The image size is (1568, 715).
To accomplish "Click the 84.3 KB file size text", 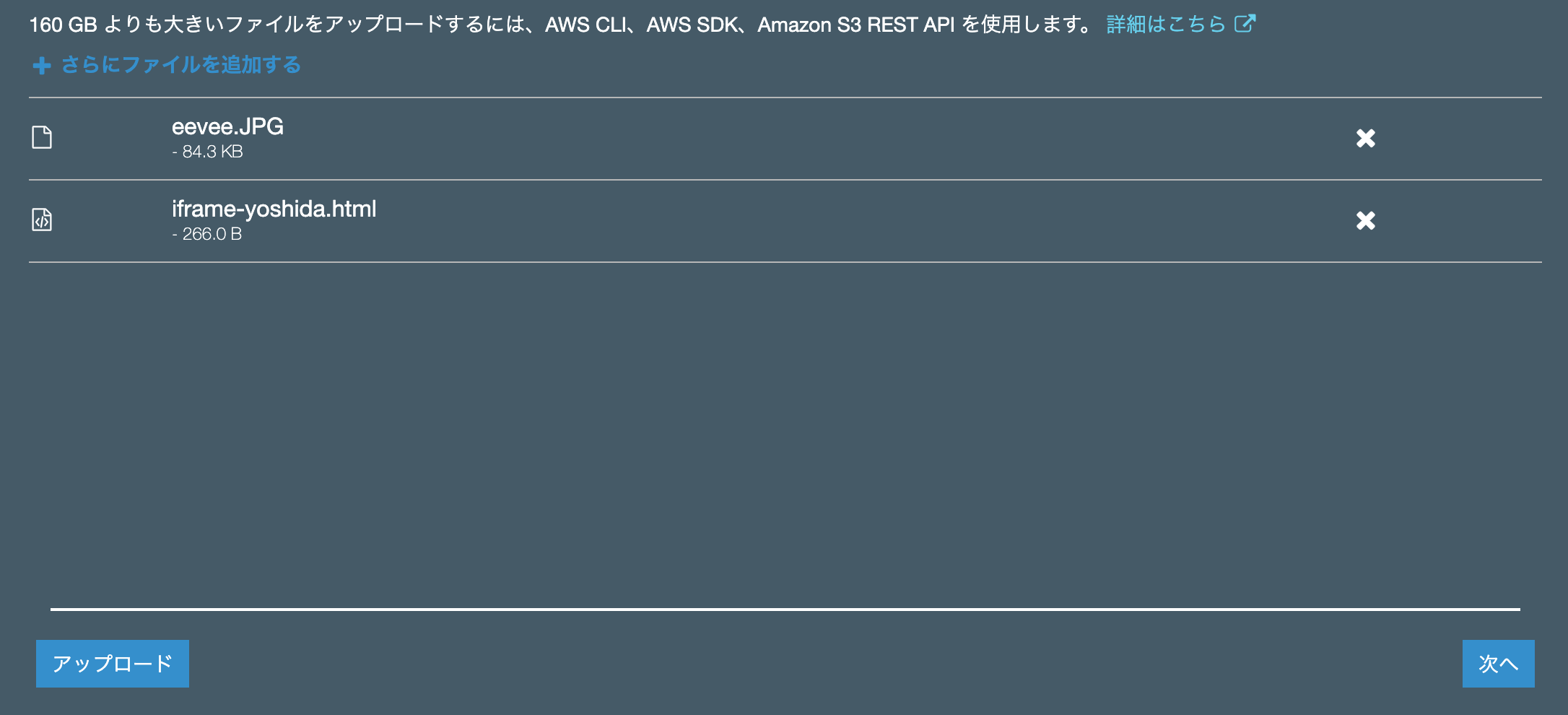I will (x=212, y=152).
